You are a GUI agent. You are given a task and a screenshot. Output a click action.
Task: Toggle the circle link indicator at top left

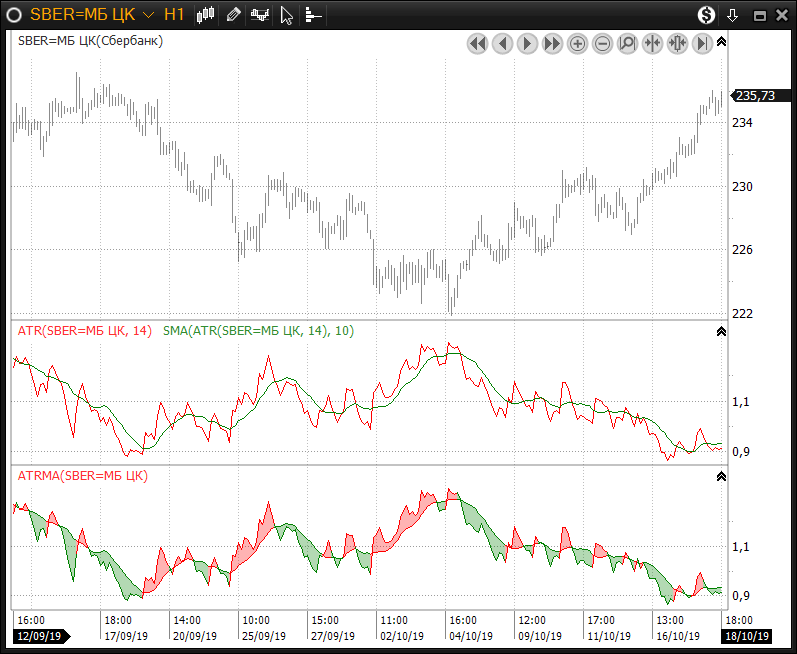pyautogui.click(x=15, y=15)
